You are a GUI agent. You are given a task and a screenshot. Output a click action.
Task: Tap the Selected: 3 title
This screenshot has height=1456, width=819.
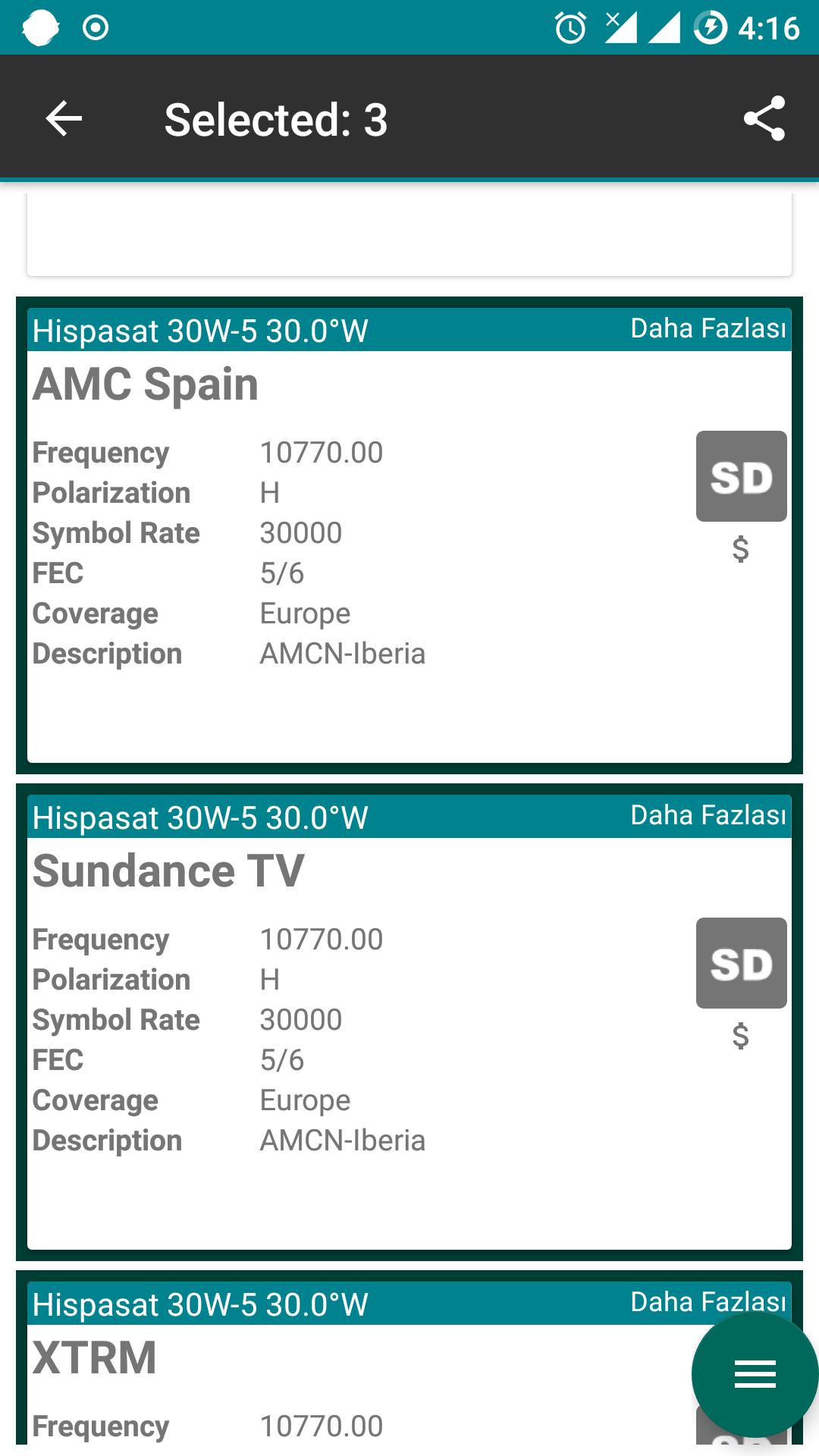(x=276, y=120)
